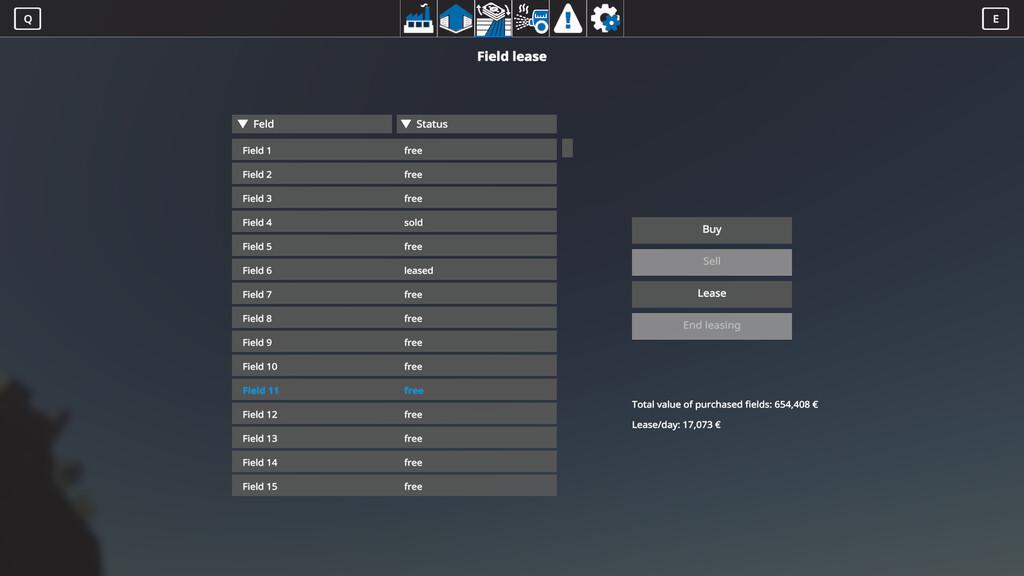
Task: Select the highlighted Field 11 row
Action: 394,390
